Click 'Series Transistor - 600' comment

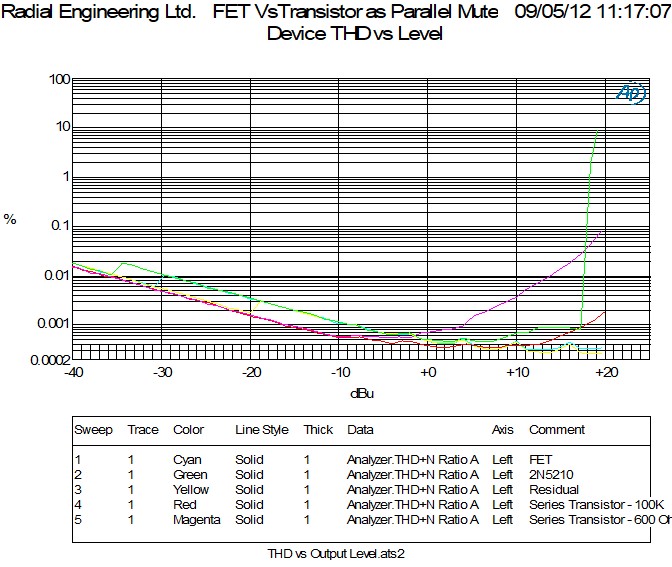(x=600, y=520)
